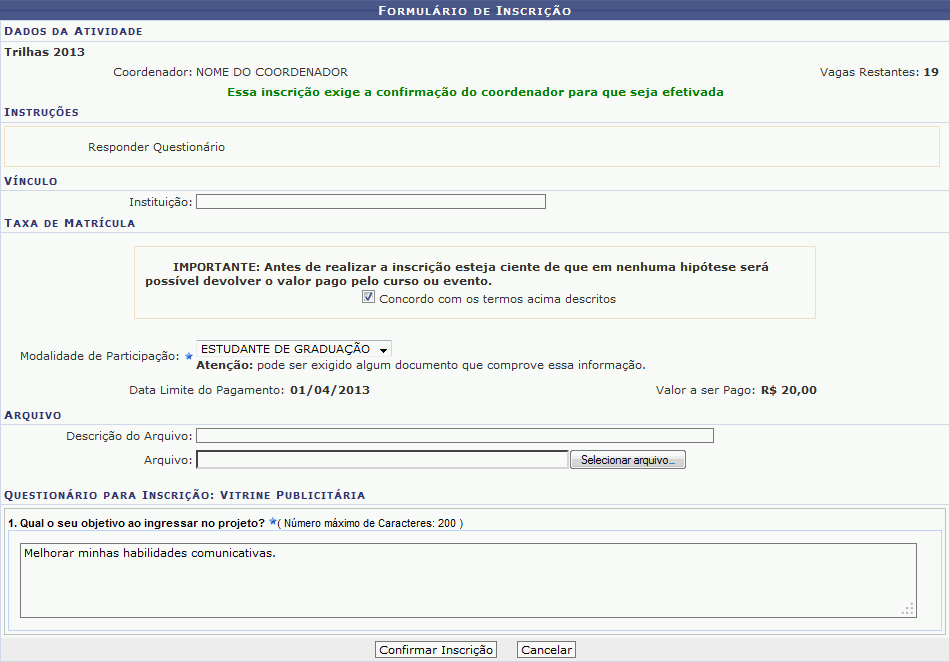Click the blue required star beside Modalidade
This screenshot has width=950, height=662.
tap(188, 356)
